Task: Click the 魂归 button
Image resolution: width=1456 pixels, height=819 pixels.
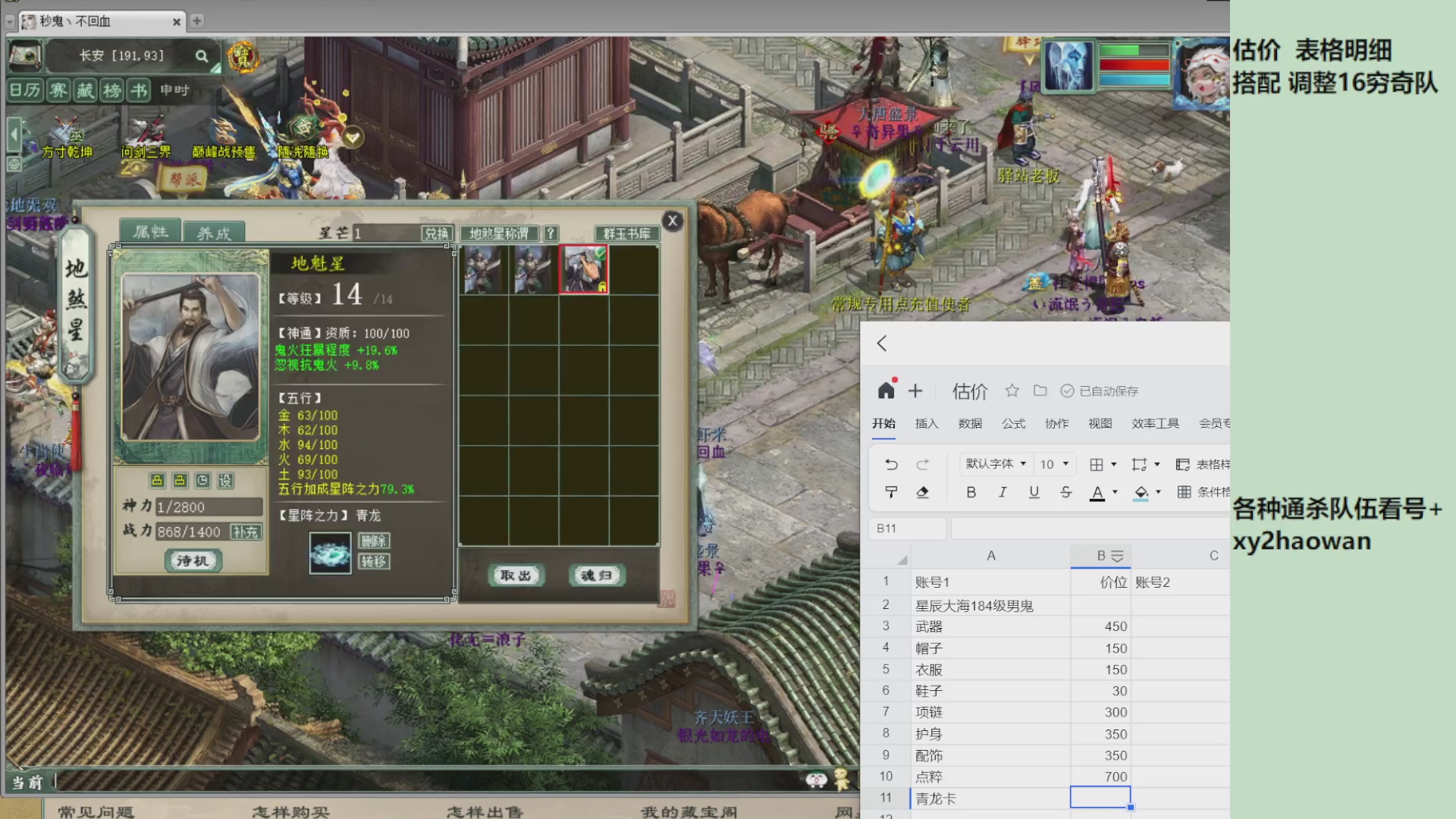Action: [597, 576]
